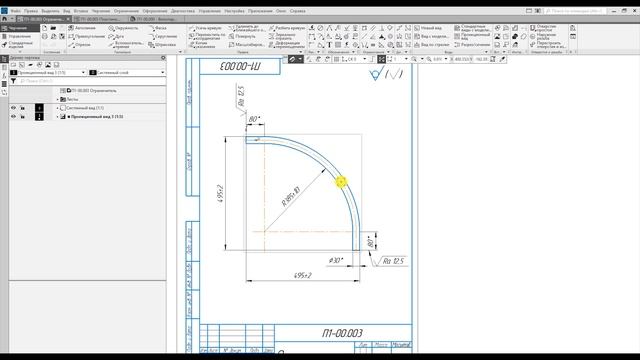Viewport: 640px width, 360px height.
Task: Open the Правка menu
Action: click(31, 11)
